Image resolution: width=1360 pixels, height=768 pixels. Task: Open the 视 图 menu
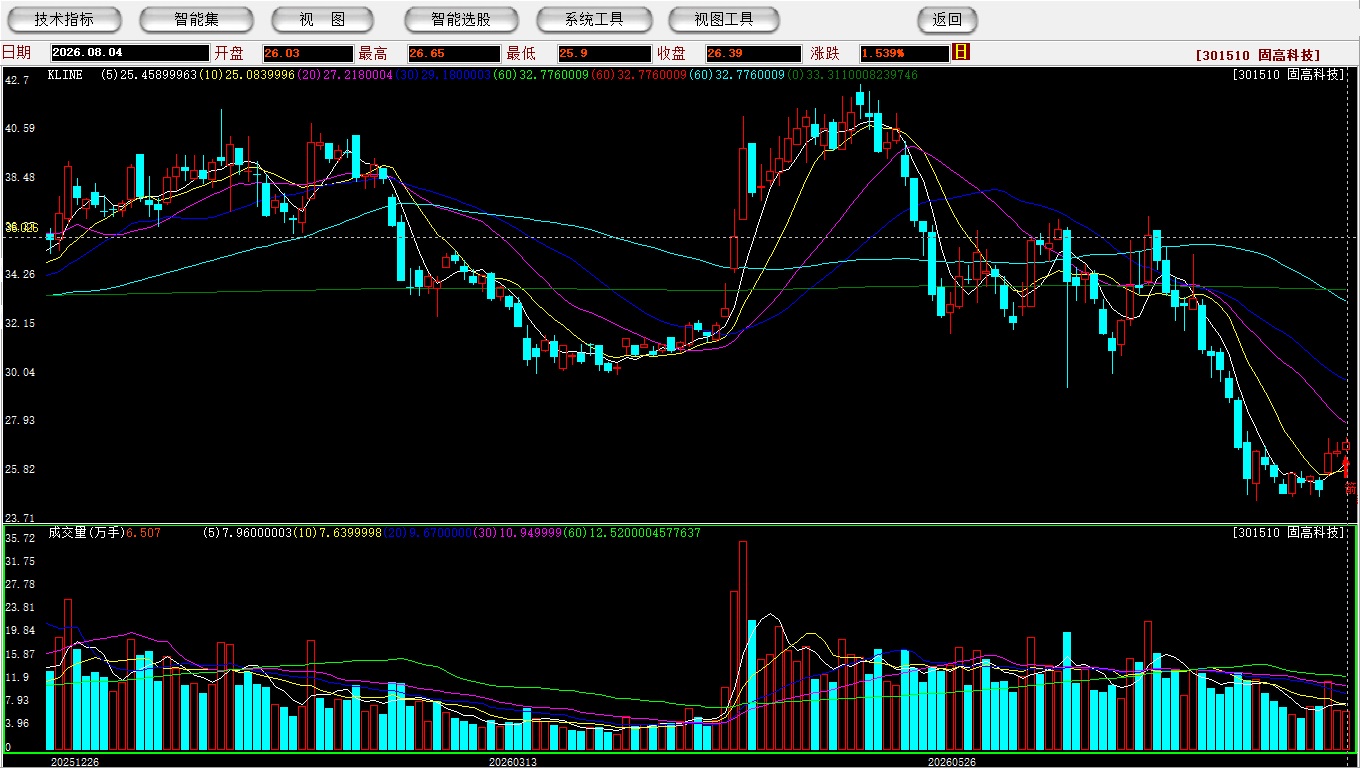(322, 19)
